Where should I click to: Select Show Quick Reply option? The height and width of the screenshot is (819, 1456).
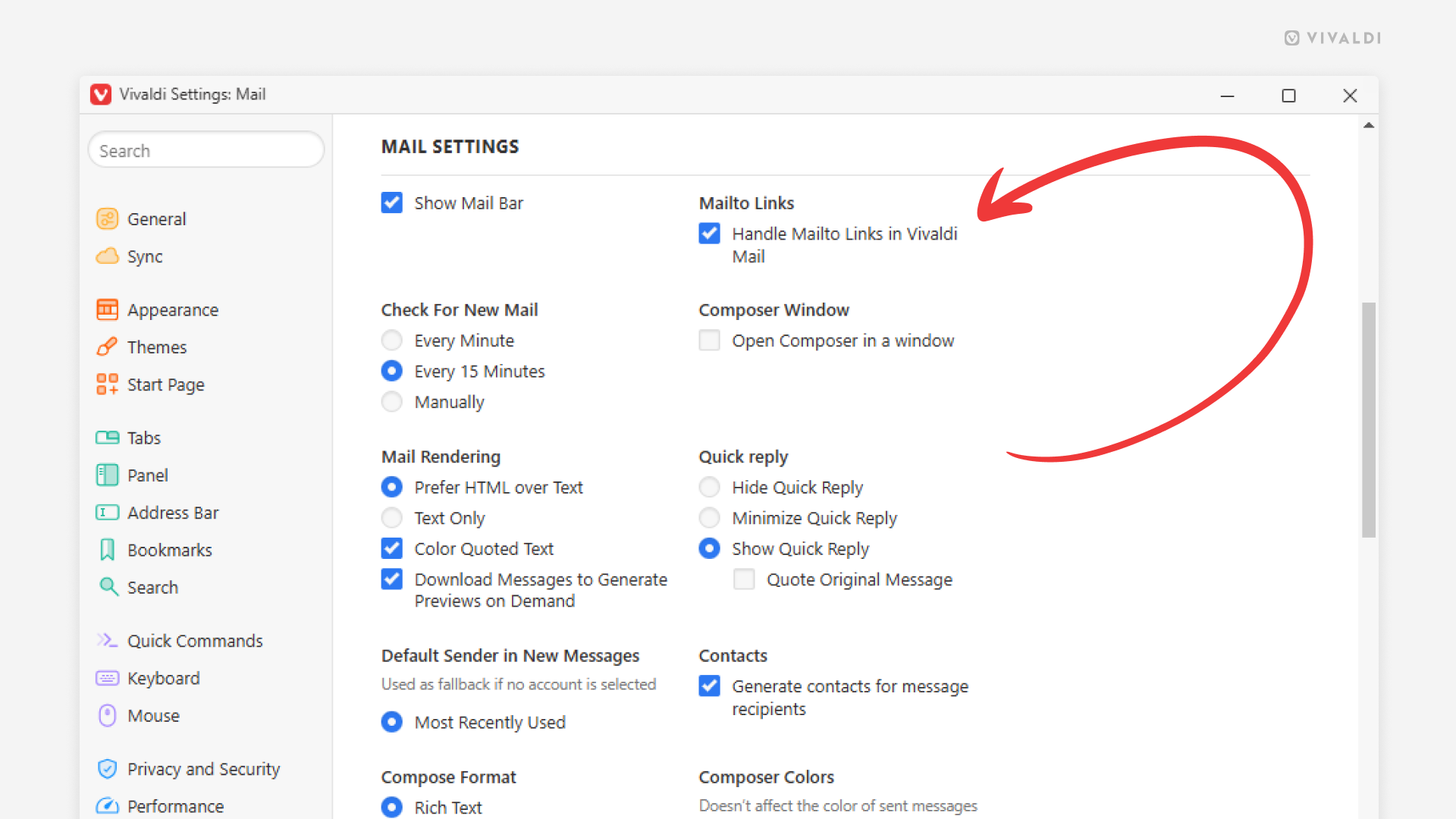[709, 548]
